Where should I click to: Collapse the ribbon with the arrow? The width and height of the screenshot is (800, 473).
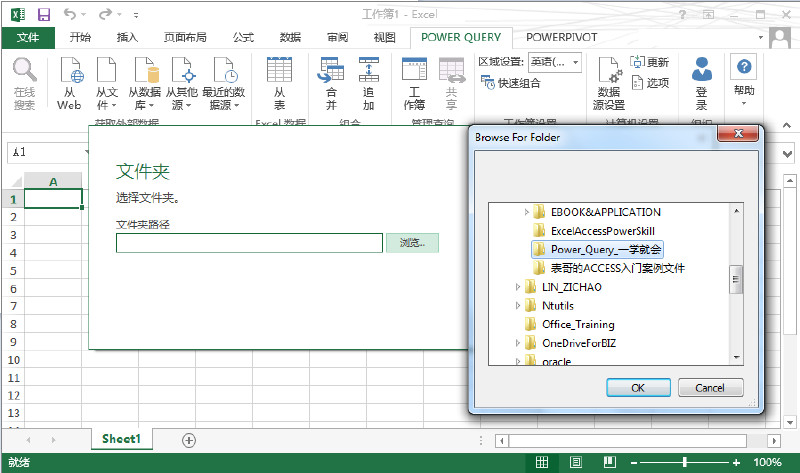pos(787,125)
